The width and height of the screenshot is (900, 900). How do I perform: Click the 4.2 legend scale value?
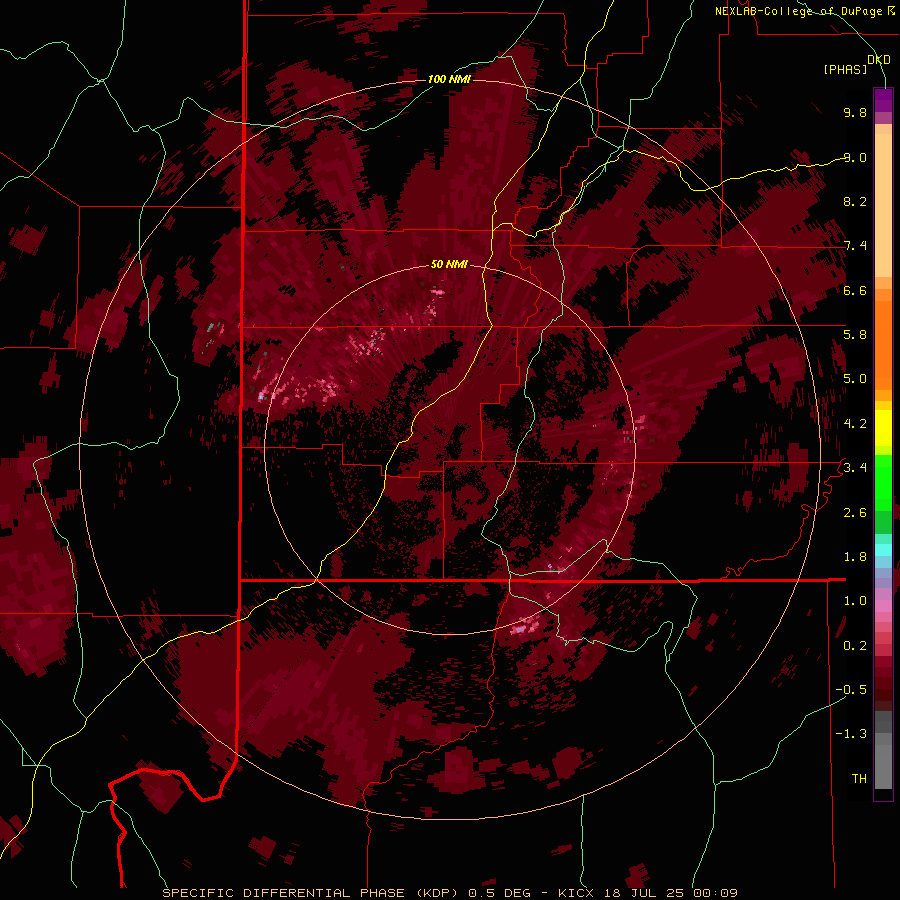click(x=855, y=424)
